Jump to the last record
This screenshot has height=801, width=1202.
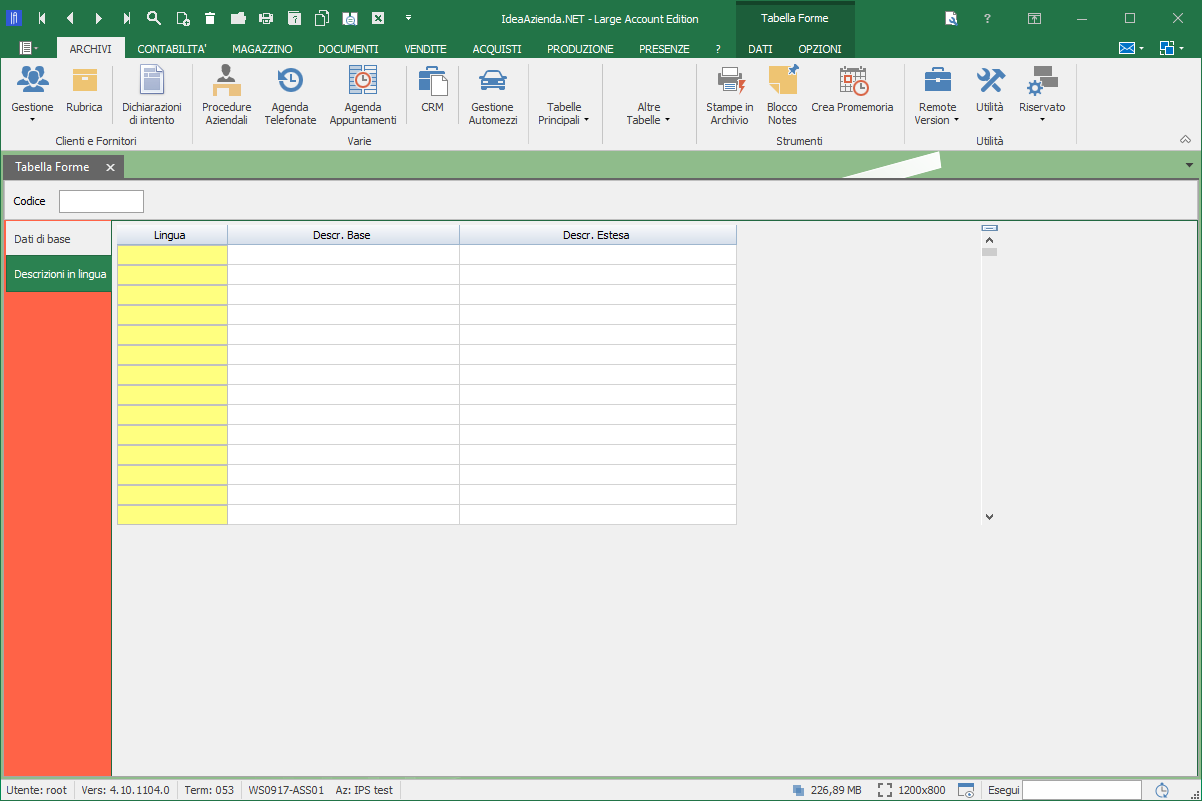pyautogui.click(x=126, y=18)
